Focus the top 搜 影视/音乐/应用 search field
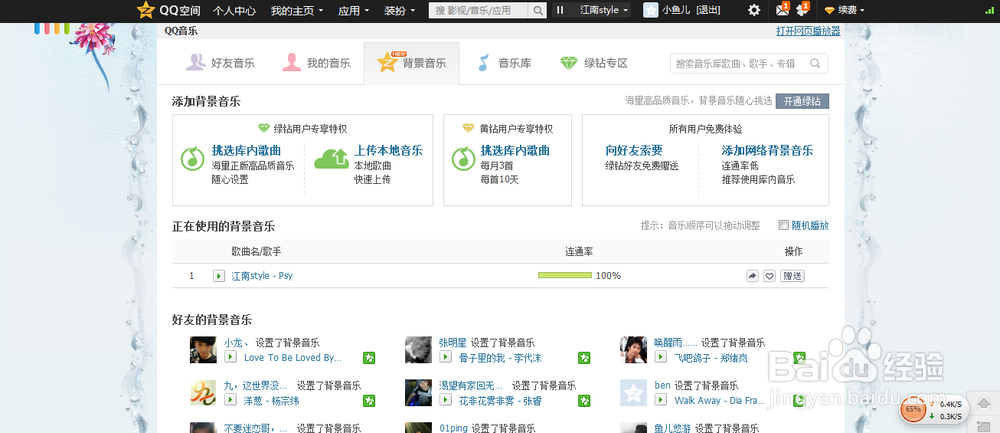This screenshot has width=1000, height=433. (480, 10)
